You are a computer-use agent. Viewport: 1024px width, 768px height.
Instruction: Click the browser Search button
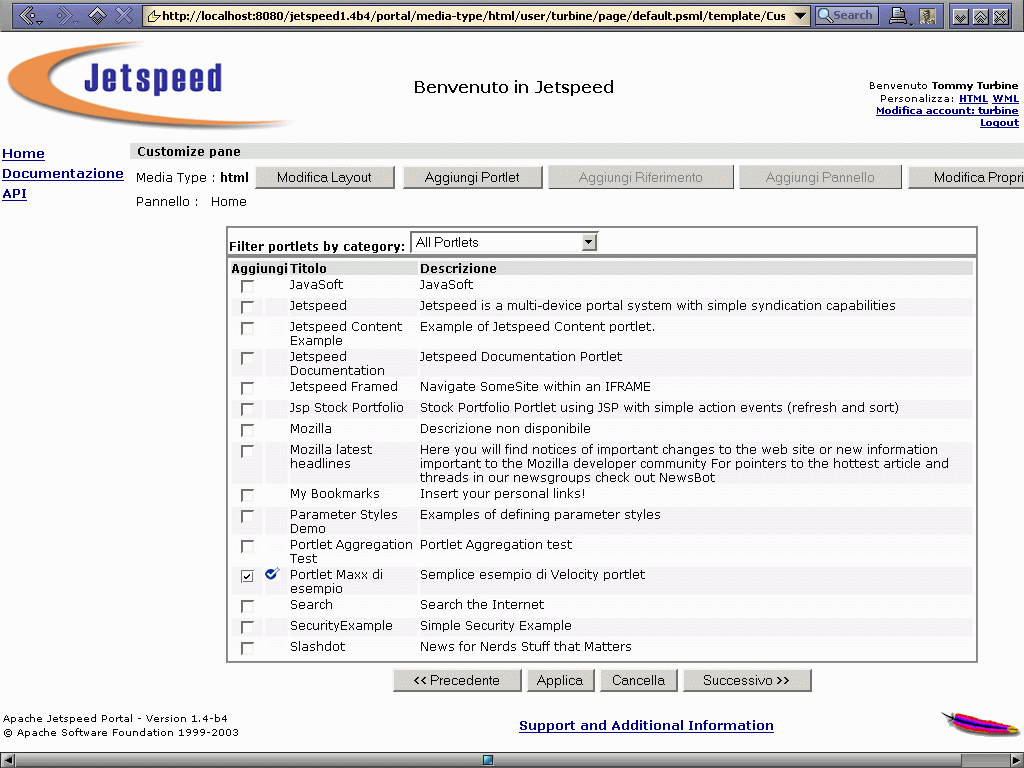point(846,15)
